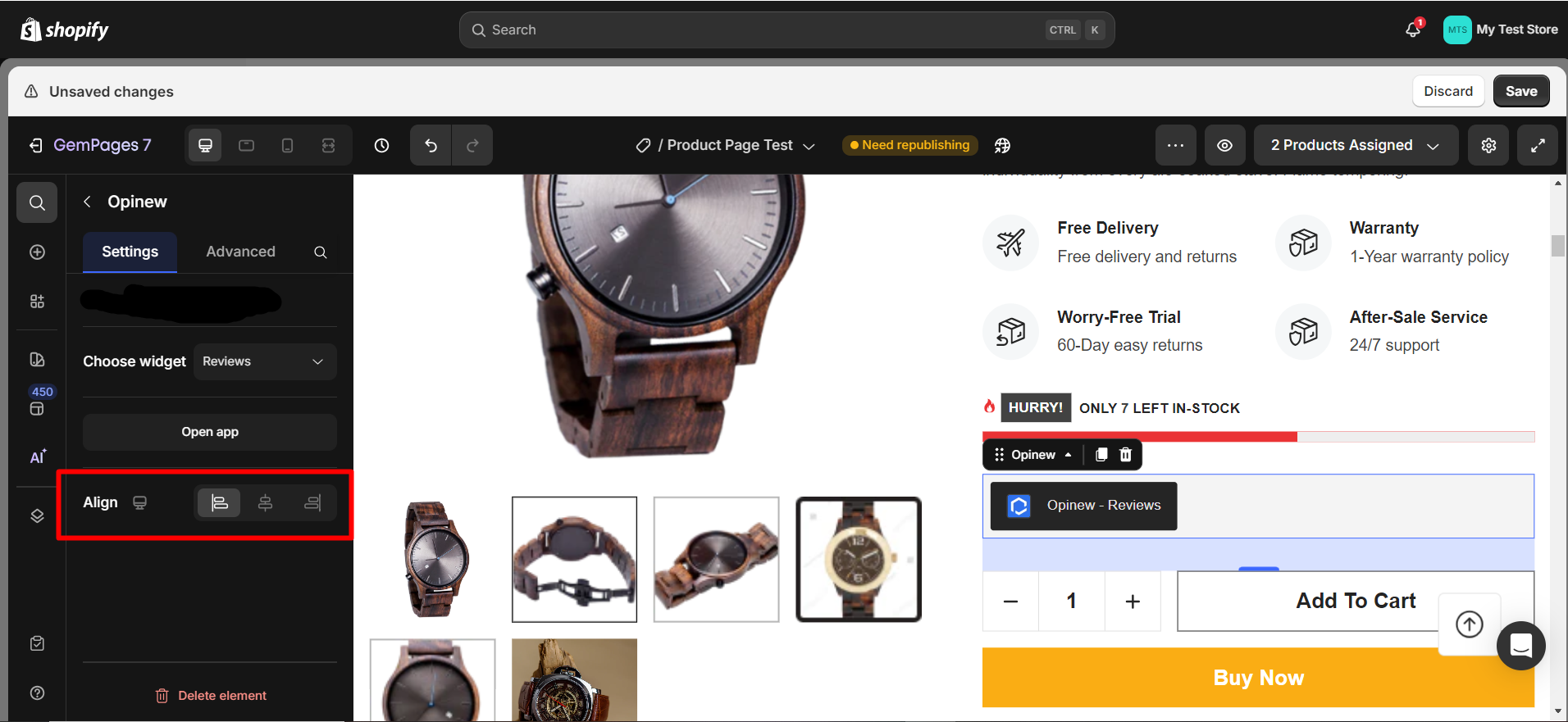Select the gold-dial chronograph watch thumbnail

point(859,559)
